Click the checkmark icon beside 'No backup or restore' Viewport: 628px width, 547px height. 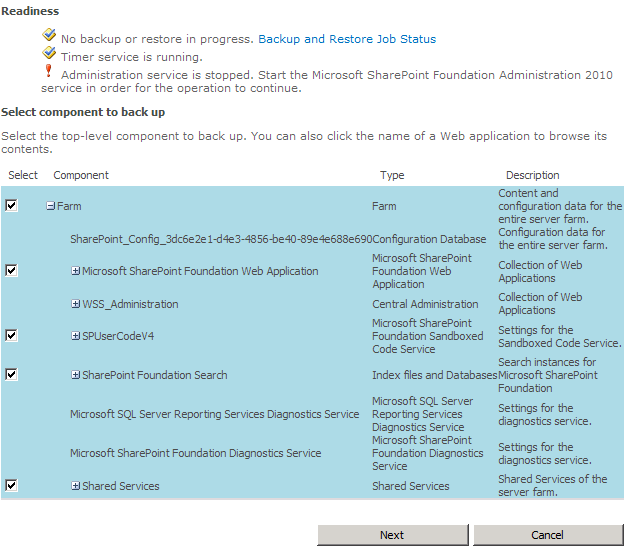pyautogui.click(x=49, y=35)
